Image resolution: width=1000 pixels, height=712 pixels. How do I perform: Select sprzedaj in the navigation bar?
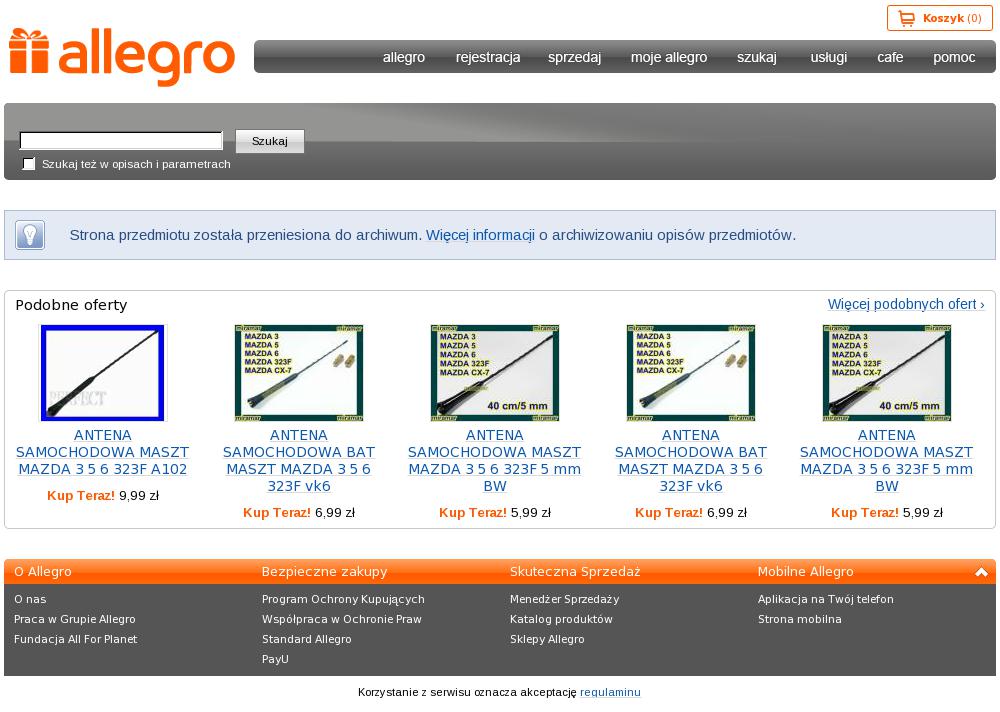click(x=574, y=57)
